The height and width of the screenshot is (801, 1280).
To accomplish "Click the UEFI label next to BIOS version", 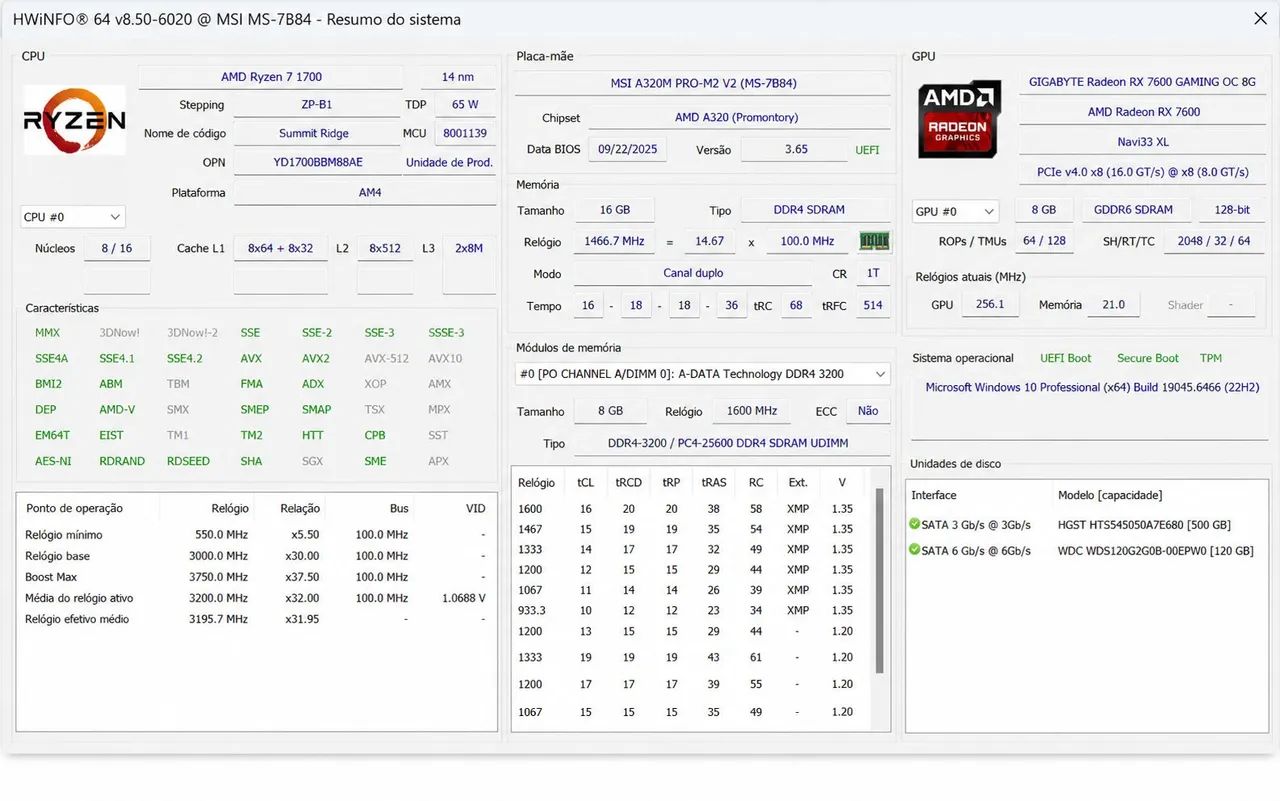I will pos(867,150).
